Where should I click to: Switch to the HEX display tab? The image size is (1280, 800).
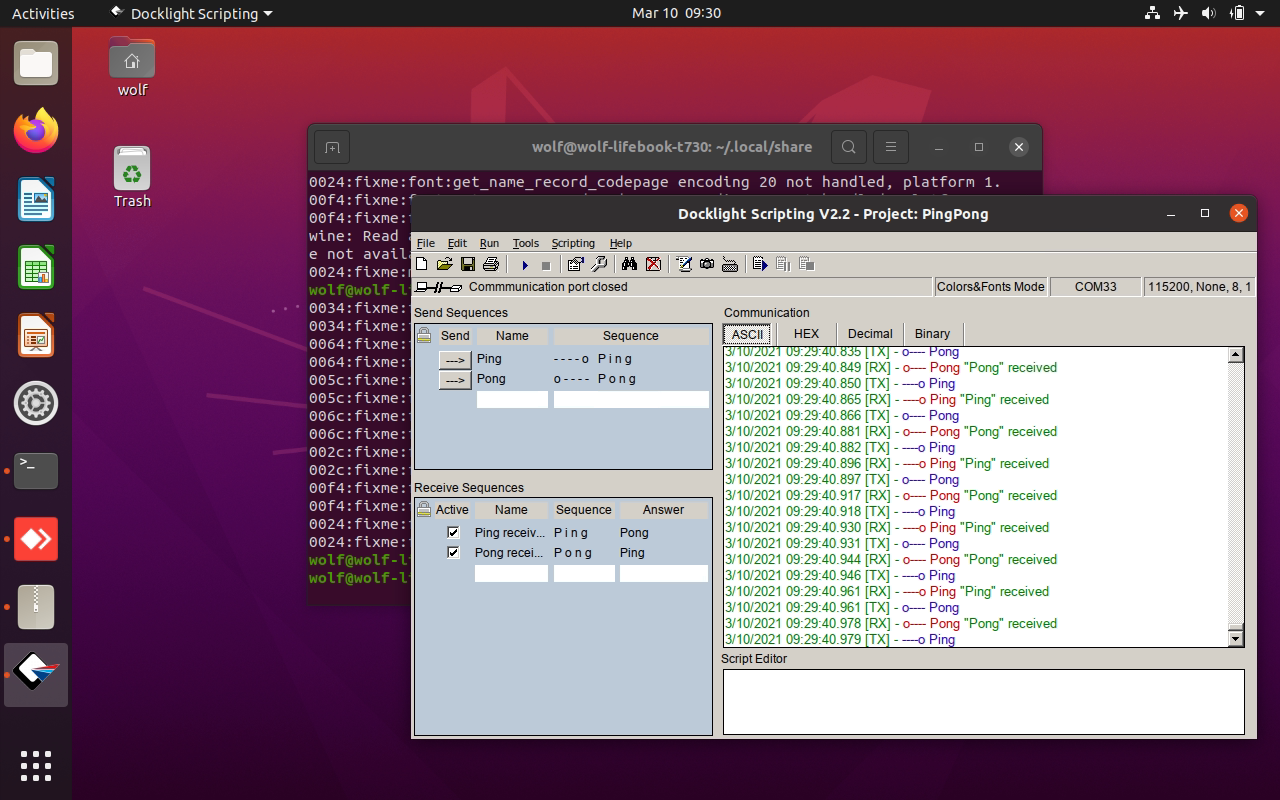(x=805, y=333)
